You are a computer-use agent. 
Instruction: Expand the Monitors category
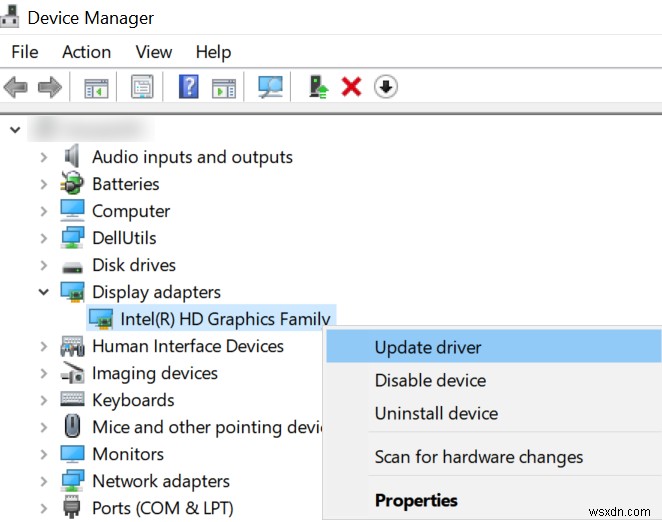pyautogui.click(x=43, y=454)
